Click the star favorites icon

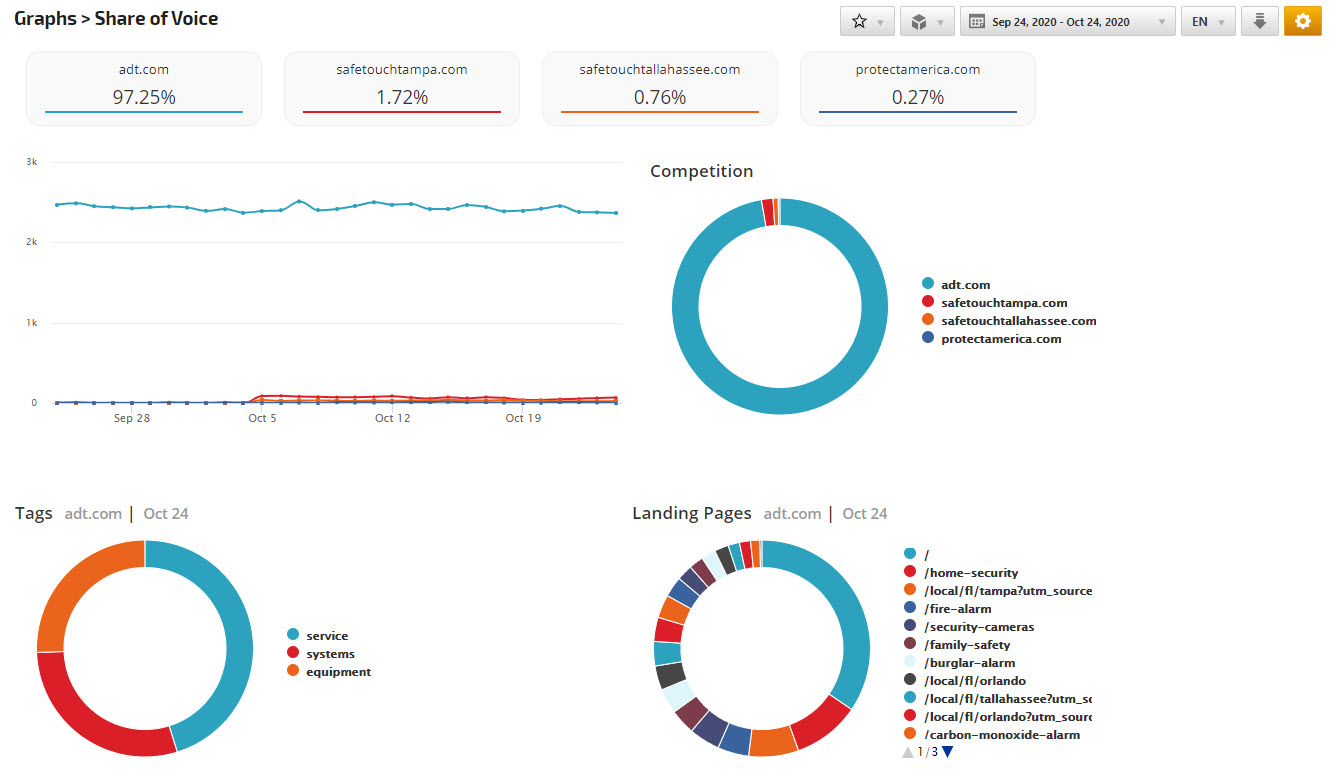coord(859,21)
